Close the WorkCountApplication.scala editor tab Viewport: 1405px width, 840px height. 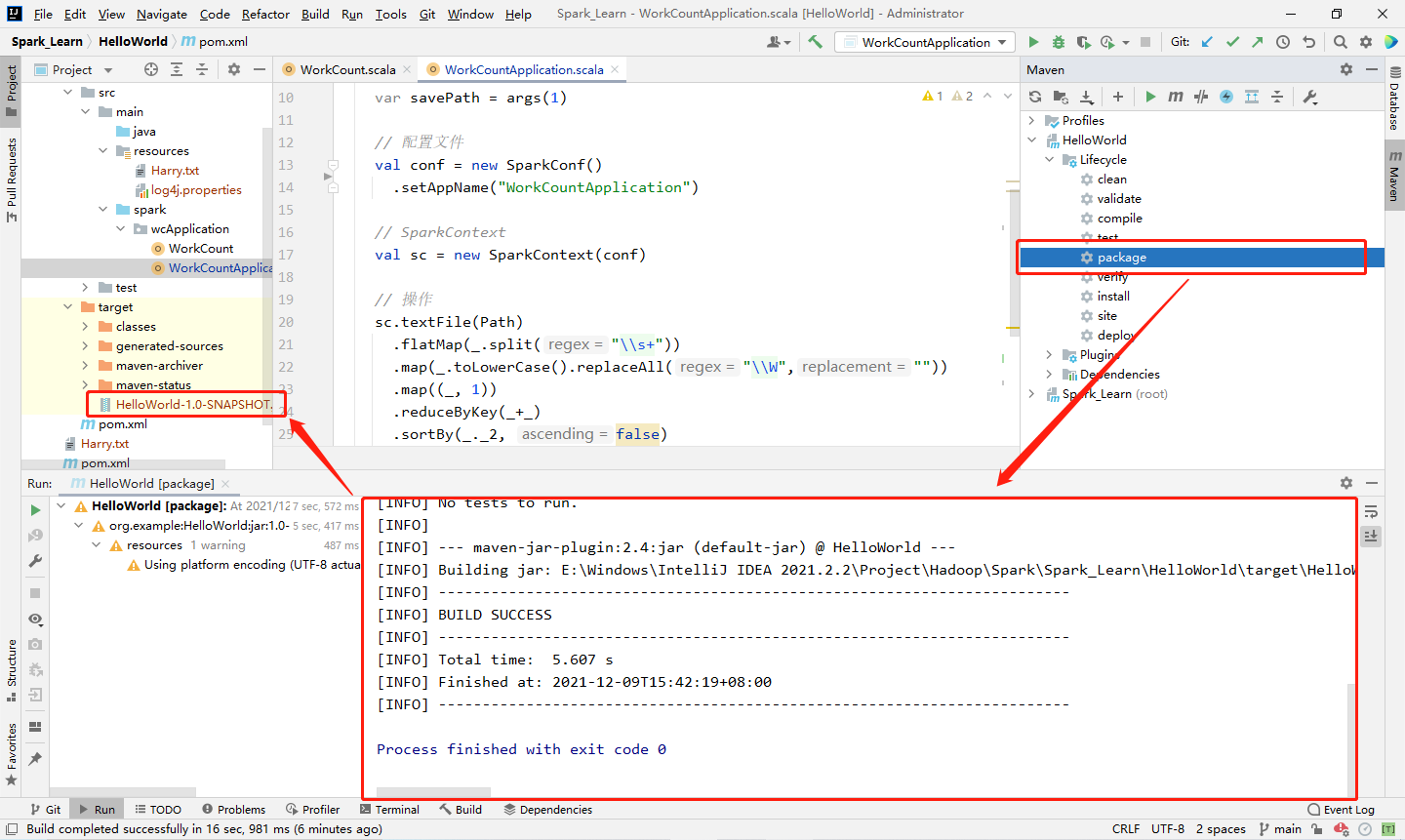click(x=615, y=69)
